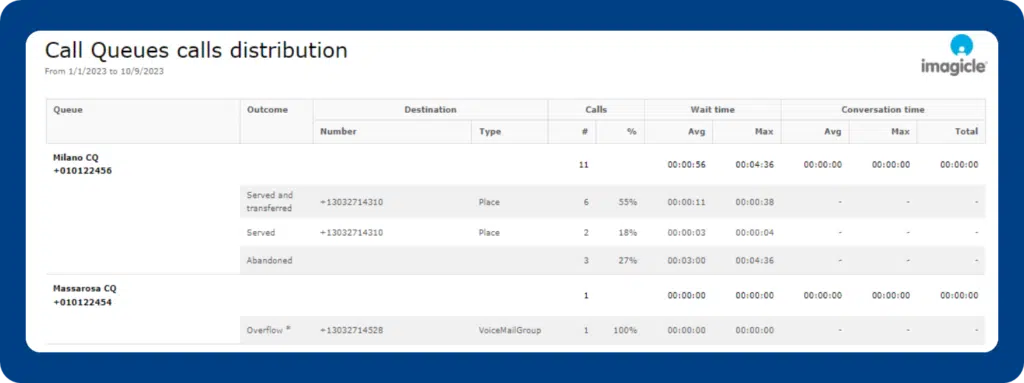Click Milano CQ average wait 00:00:56
The image size is (1024, 383).
[x=686, y=165]
